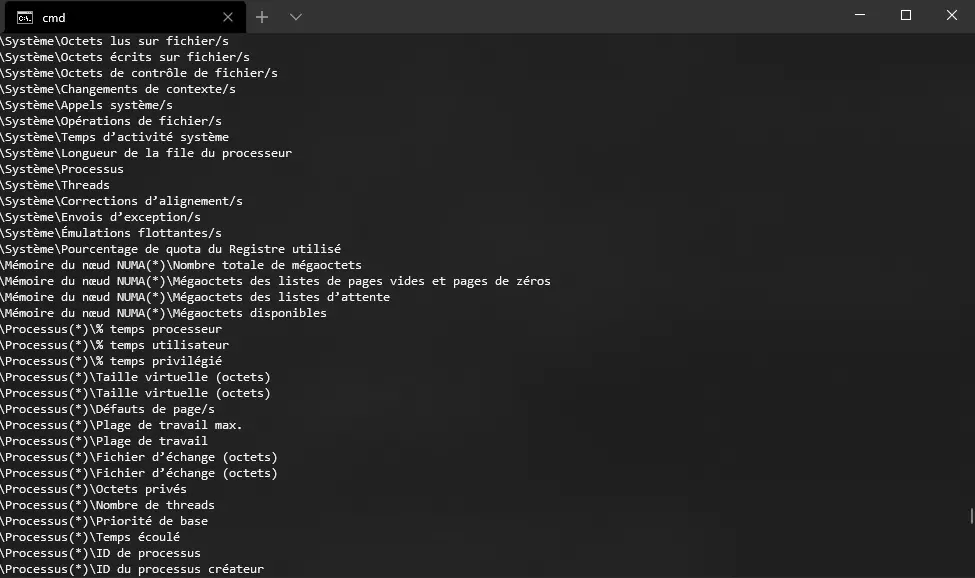Click \Processus(*)\ID du processus créateur

[132, 569]
